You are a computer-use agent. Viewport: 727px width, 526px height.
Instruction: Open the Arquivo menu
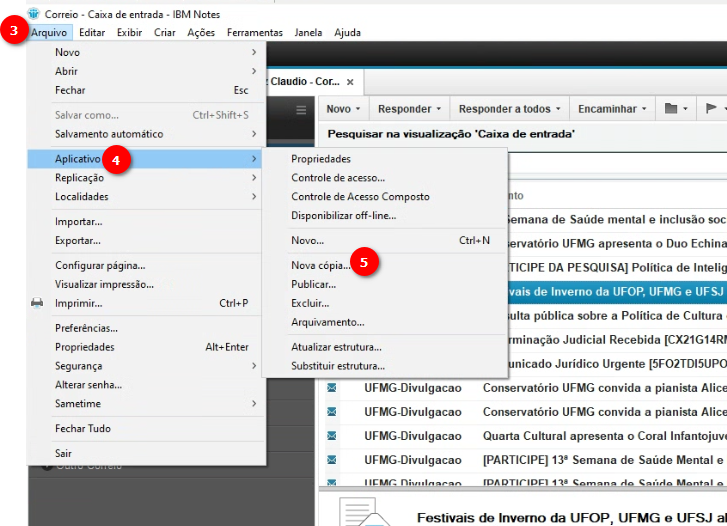coord(49,32)
